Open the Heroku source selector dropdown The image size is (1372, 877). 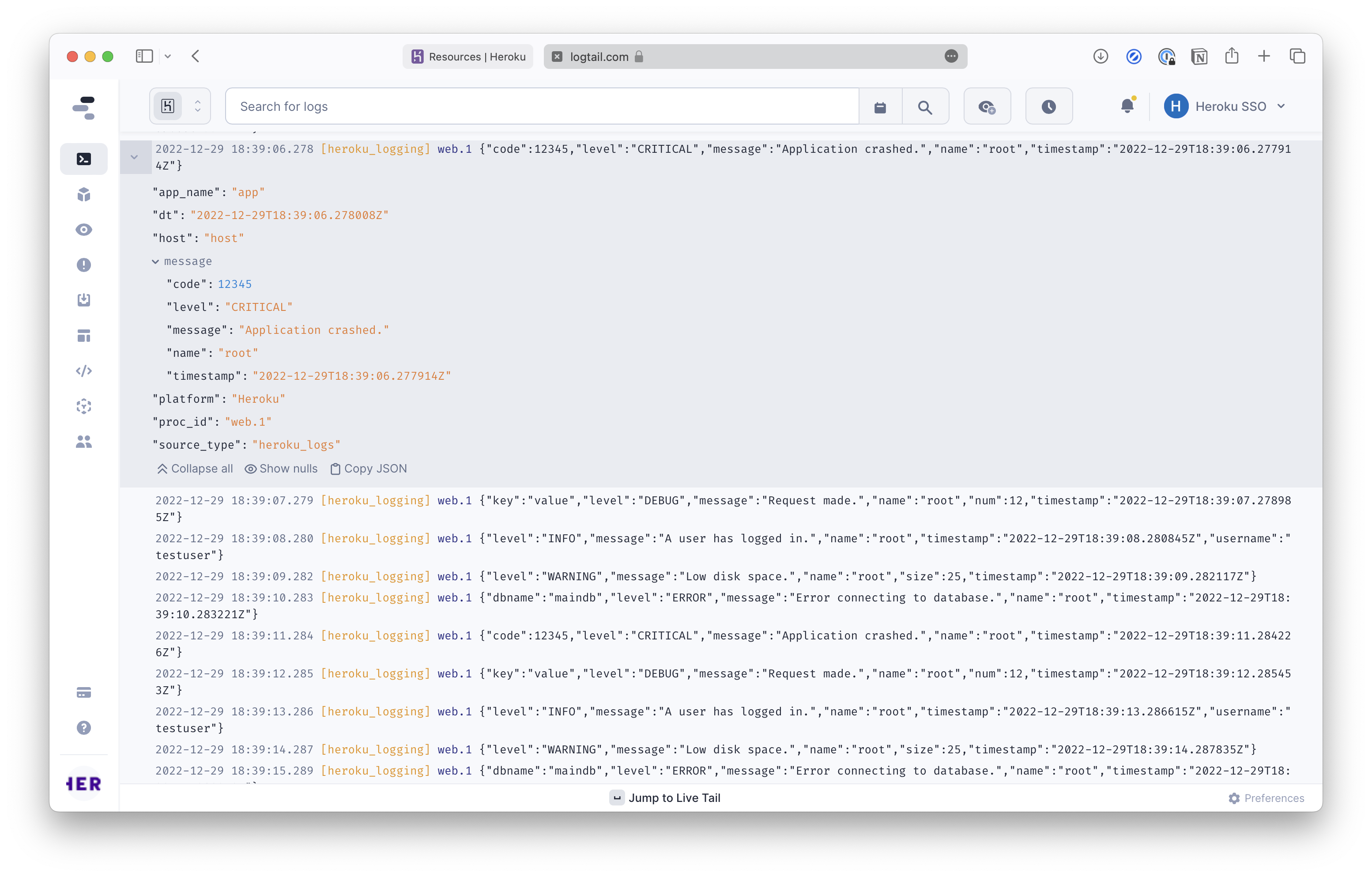(180, 106)
